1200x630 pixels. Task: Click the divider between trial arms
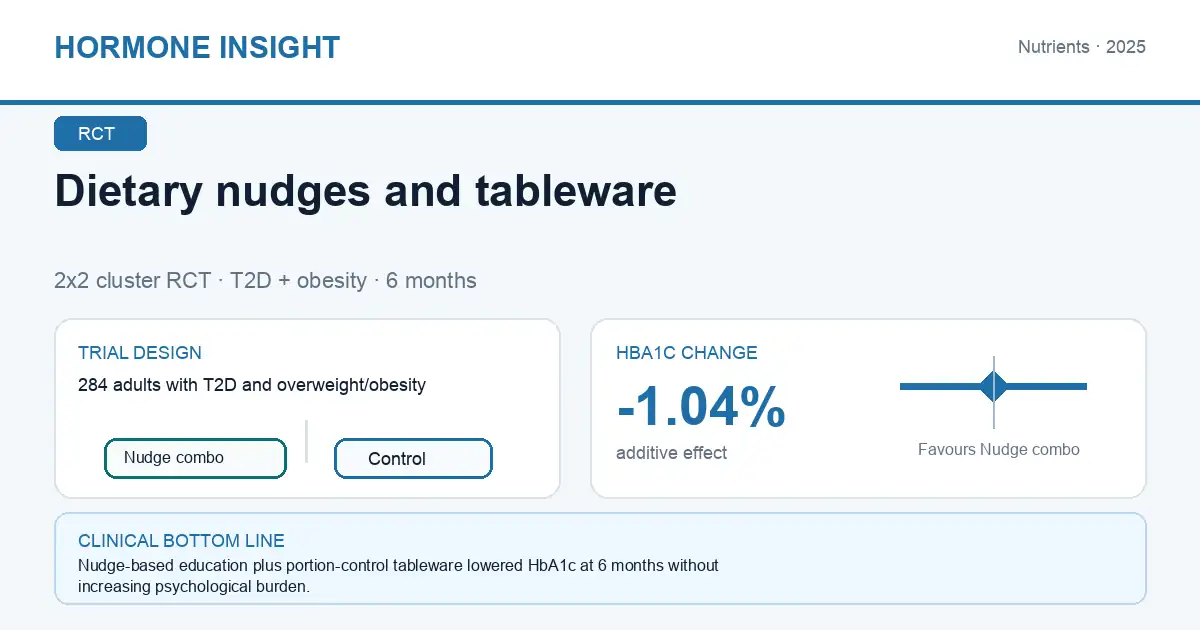tap(306, 441)
